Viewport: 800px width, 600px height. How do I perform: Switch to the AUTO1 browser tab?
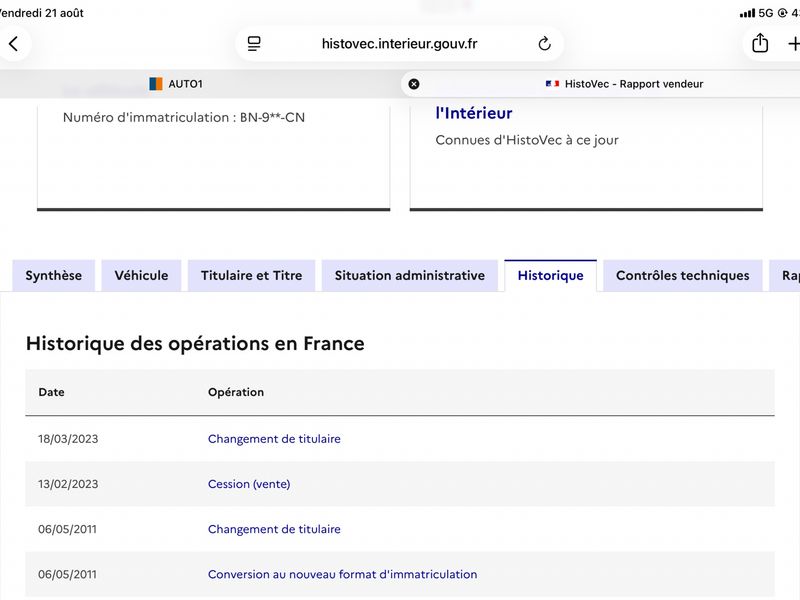click(x=176, y=84)
